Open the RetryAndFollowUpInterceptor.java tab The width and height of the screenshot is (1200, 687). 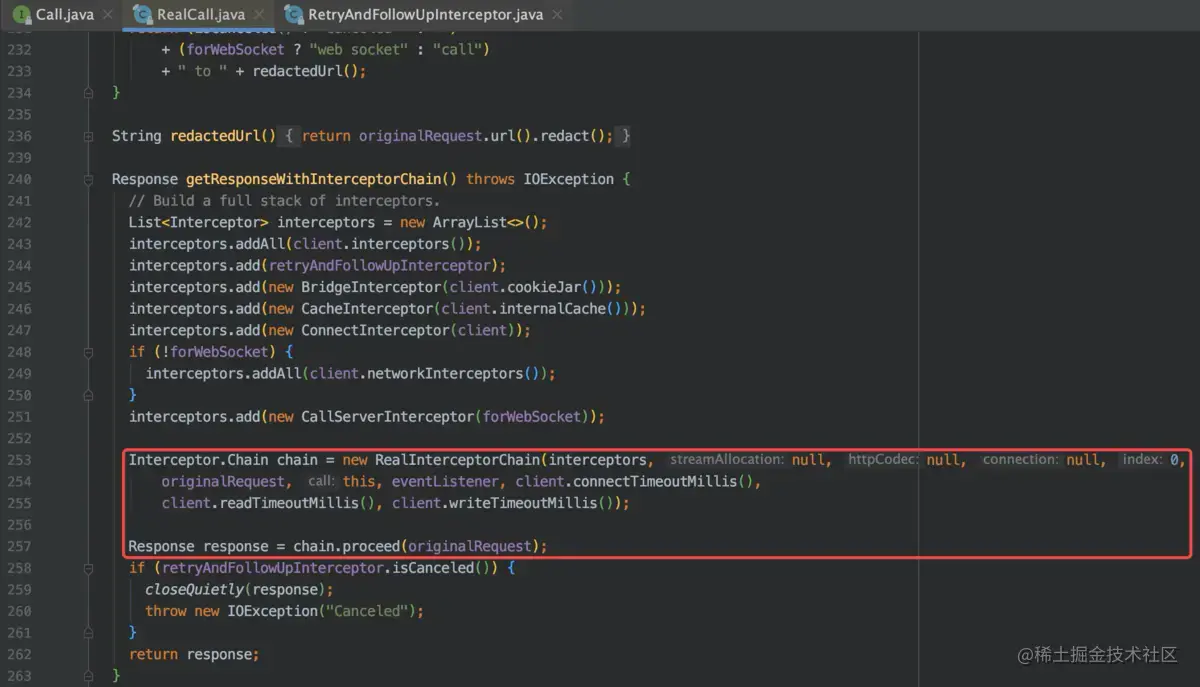(426, 15)
